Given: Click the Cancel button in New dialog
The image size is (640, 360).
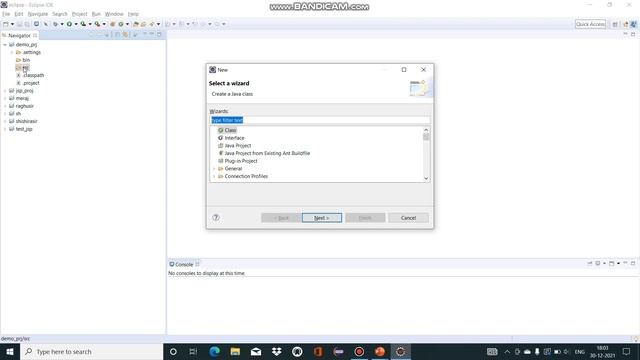Looking at the screenshot, I should [x=408, y=218].
